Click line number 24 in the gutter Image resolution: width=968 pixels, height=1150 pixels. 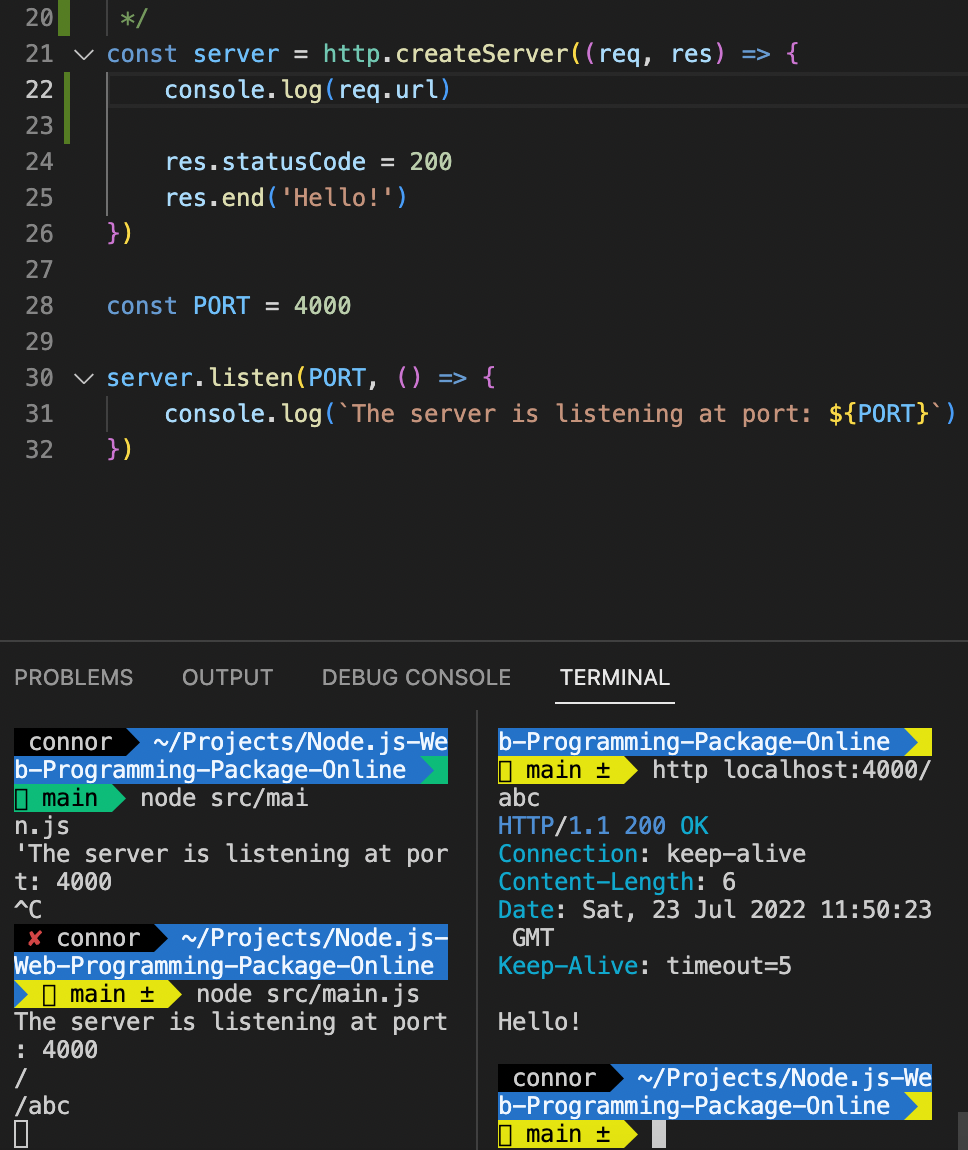tap(40, 162)
